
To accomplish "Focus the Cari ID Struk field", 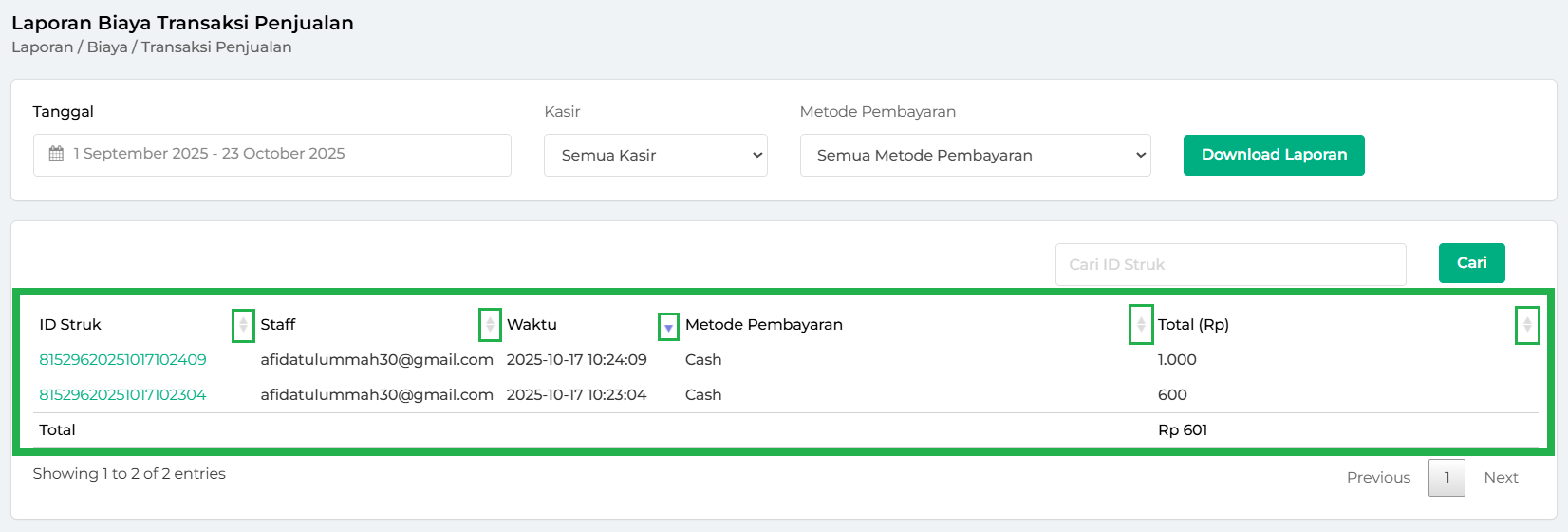I will pos(1230,264).
